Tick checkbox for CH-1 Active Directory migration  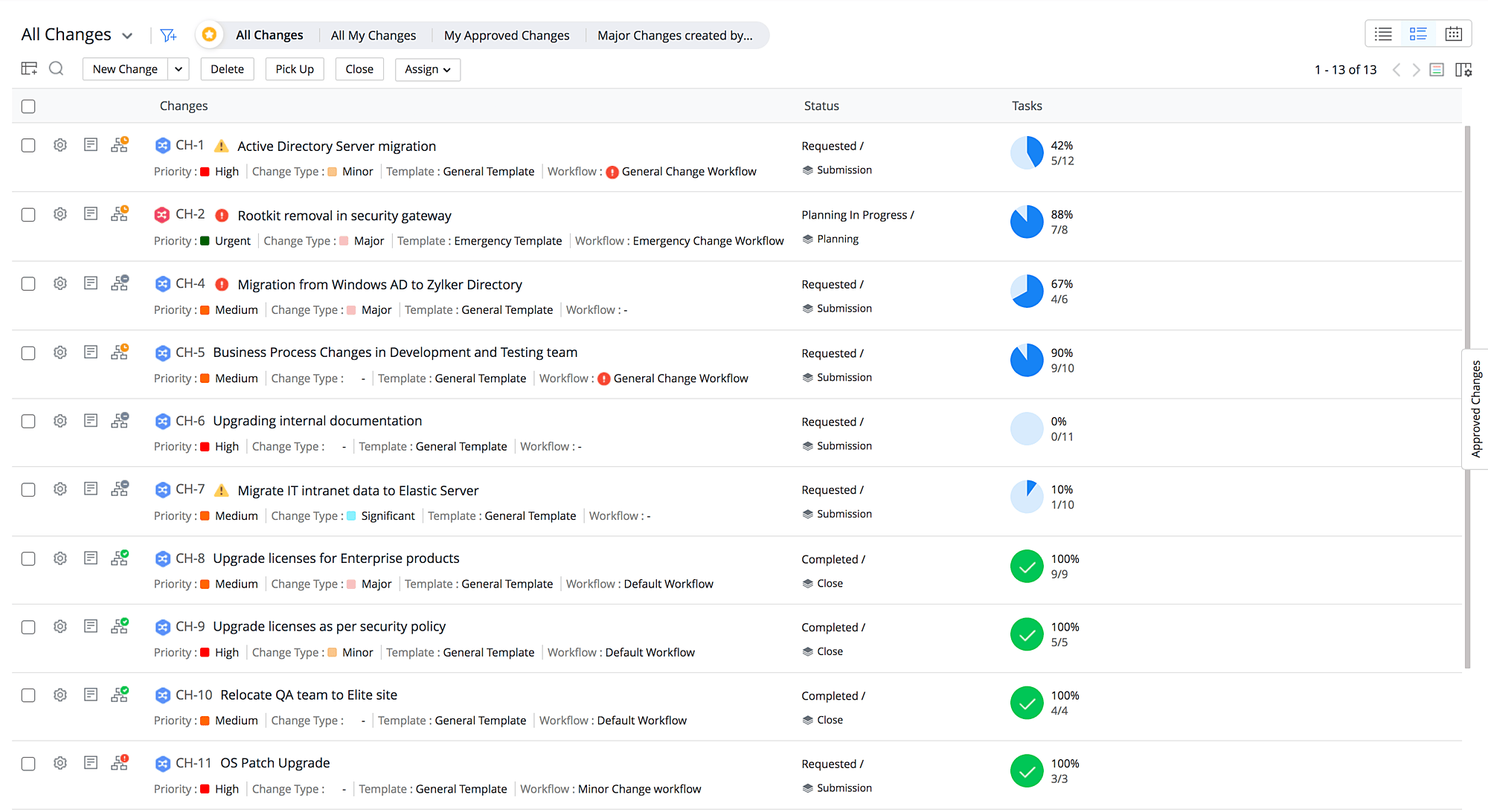28,146
